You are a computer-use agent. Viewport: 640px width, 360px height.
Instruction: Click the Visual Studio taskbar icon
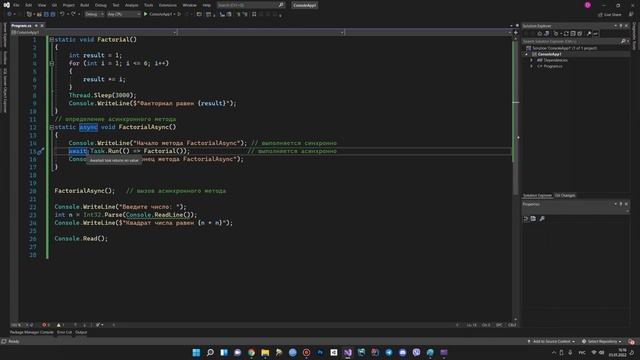pyautogui.click(x=348, y=352)
